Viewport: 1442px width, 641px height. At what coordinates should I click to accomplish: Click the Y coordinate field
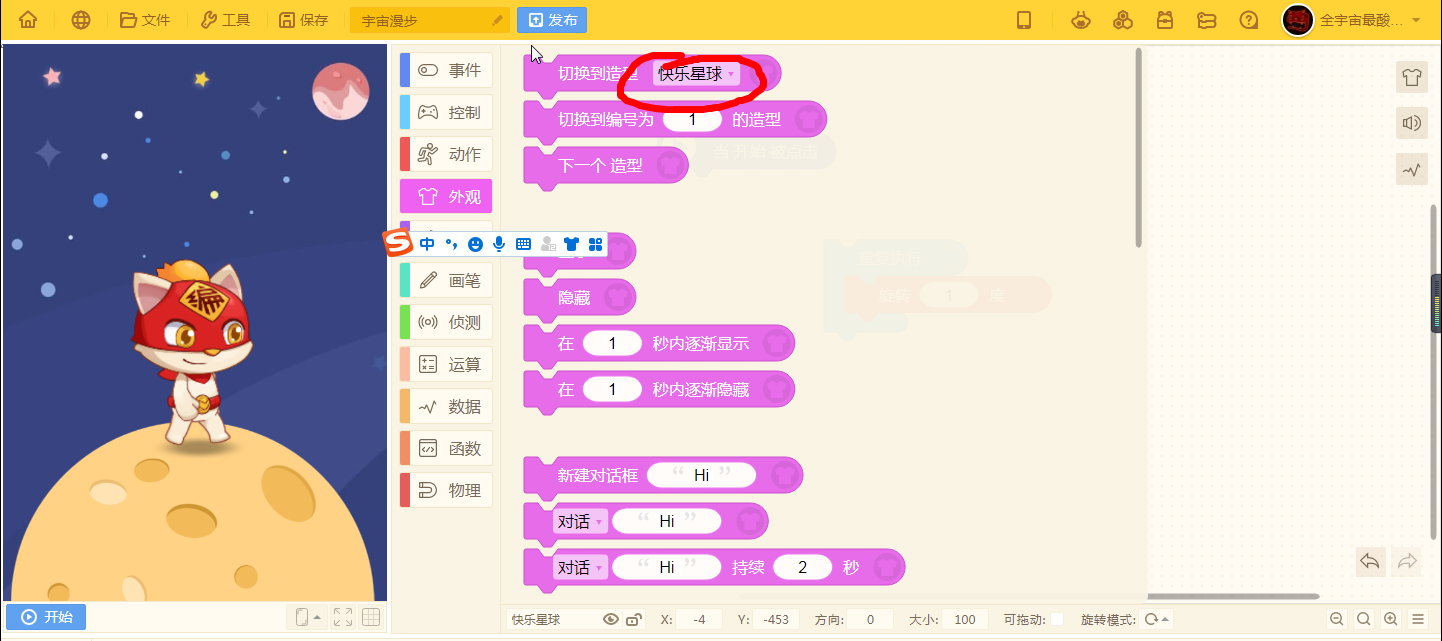(776, 620)
